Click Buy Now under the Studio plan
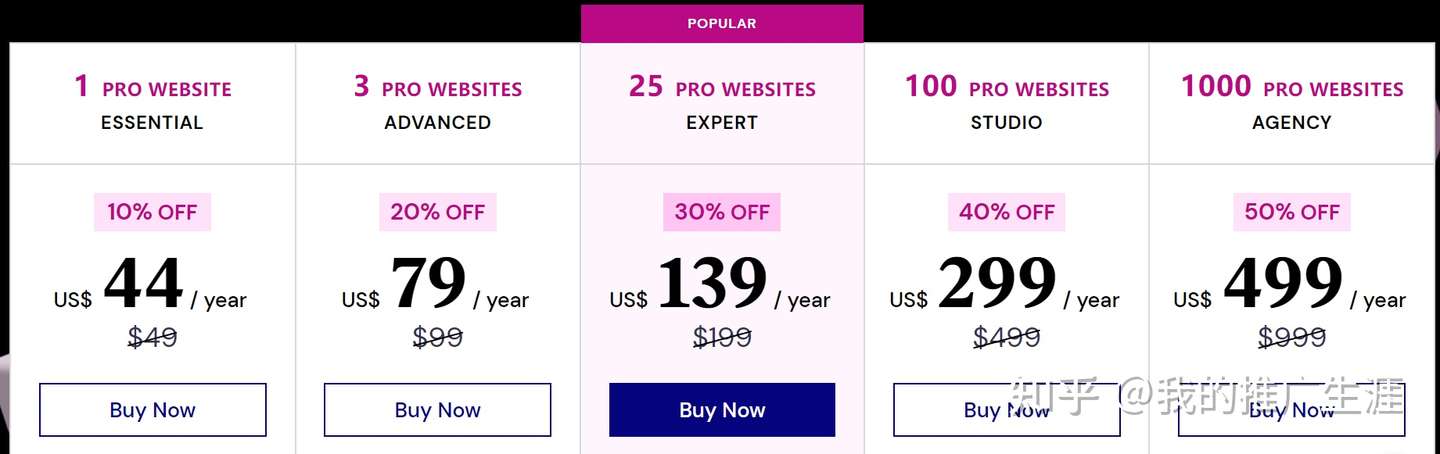 (x=1006, y=410)
